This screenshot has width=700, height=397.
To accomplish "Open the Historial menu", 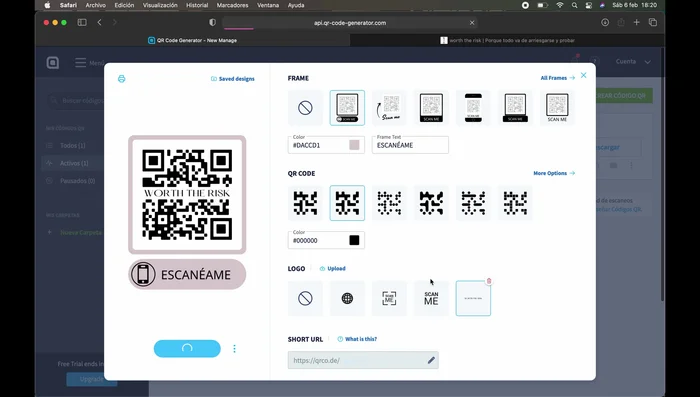I will click(x=197, y=5).
